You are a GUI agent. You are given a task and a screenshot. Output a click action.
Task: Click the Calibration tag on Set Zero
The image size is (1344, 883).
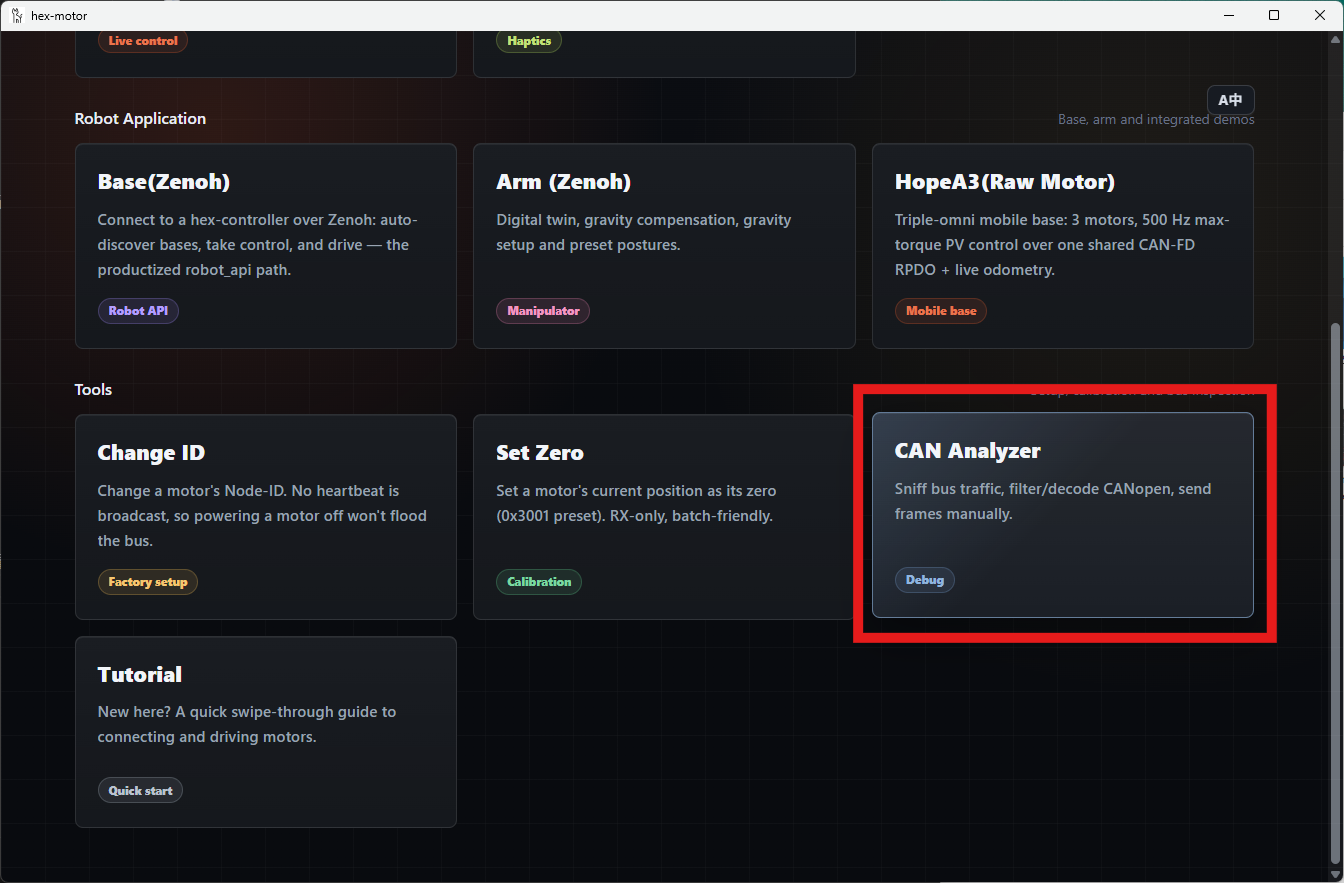pyautogui.click(x=539, y=582)
